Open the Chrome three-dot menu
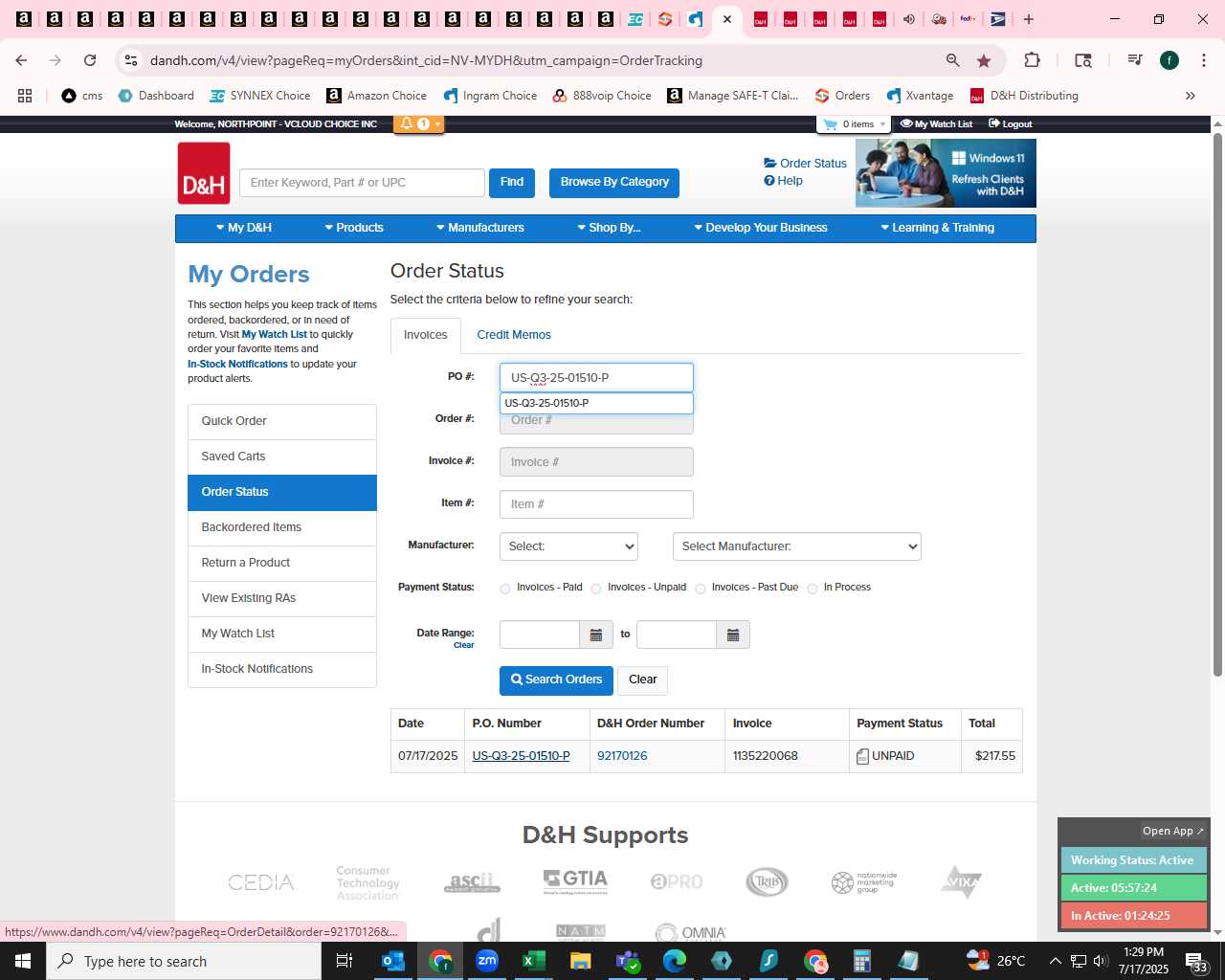This screenshot has height=980, width=1225. [x=1204, y=60]
